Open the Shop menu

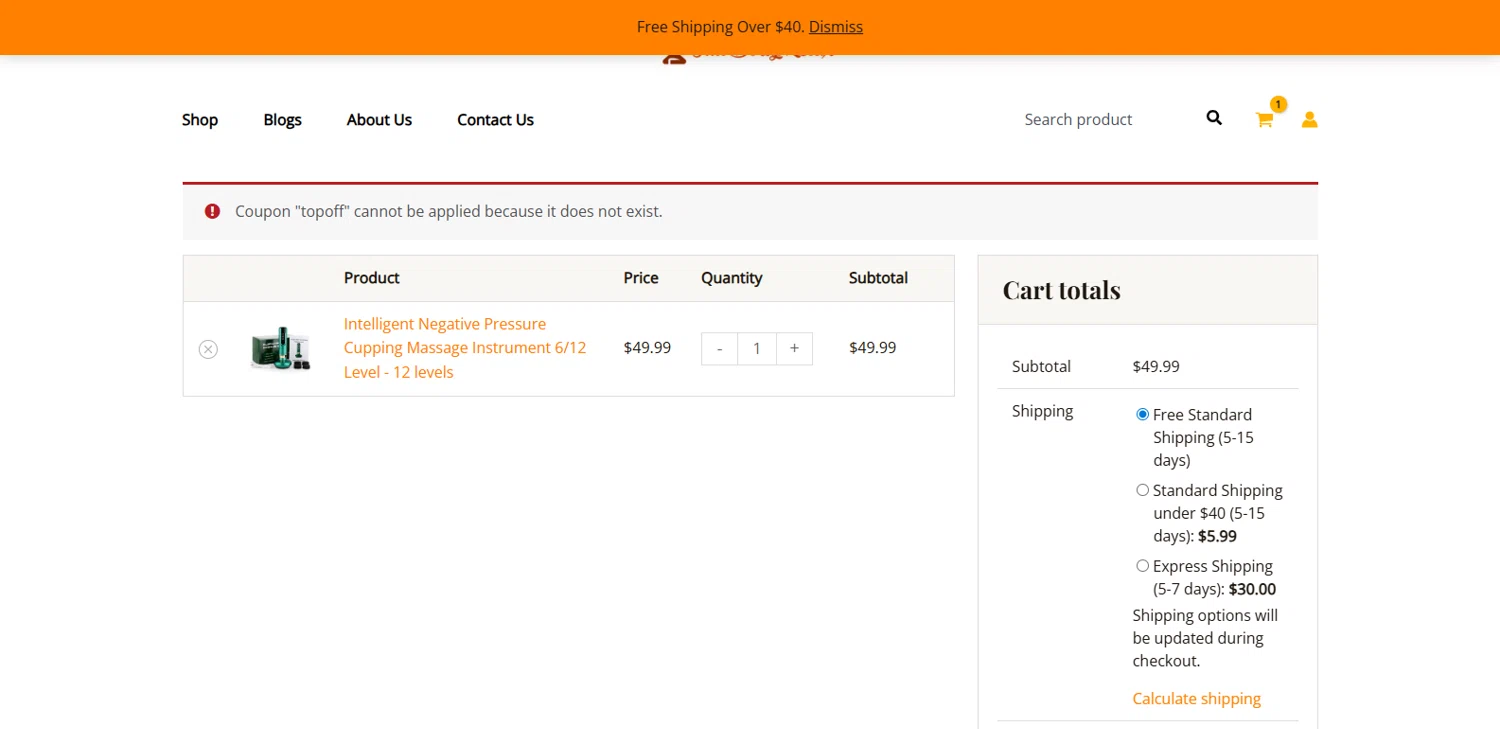(200, 119)
